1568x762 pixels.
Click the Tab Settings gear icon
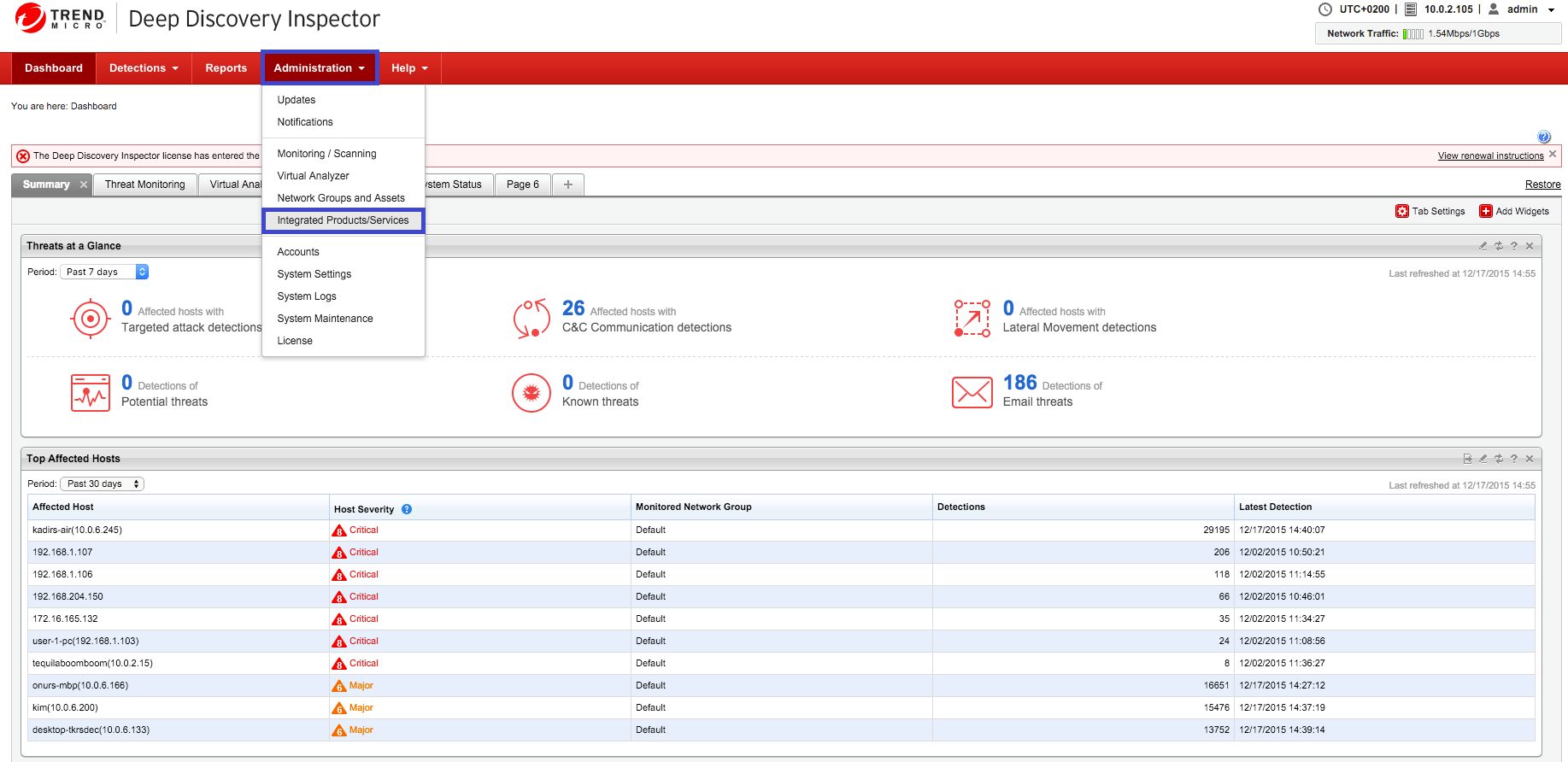tap(1402, 211)
